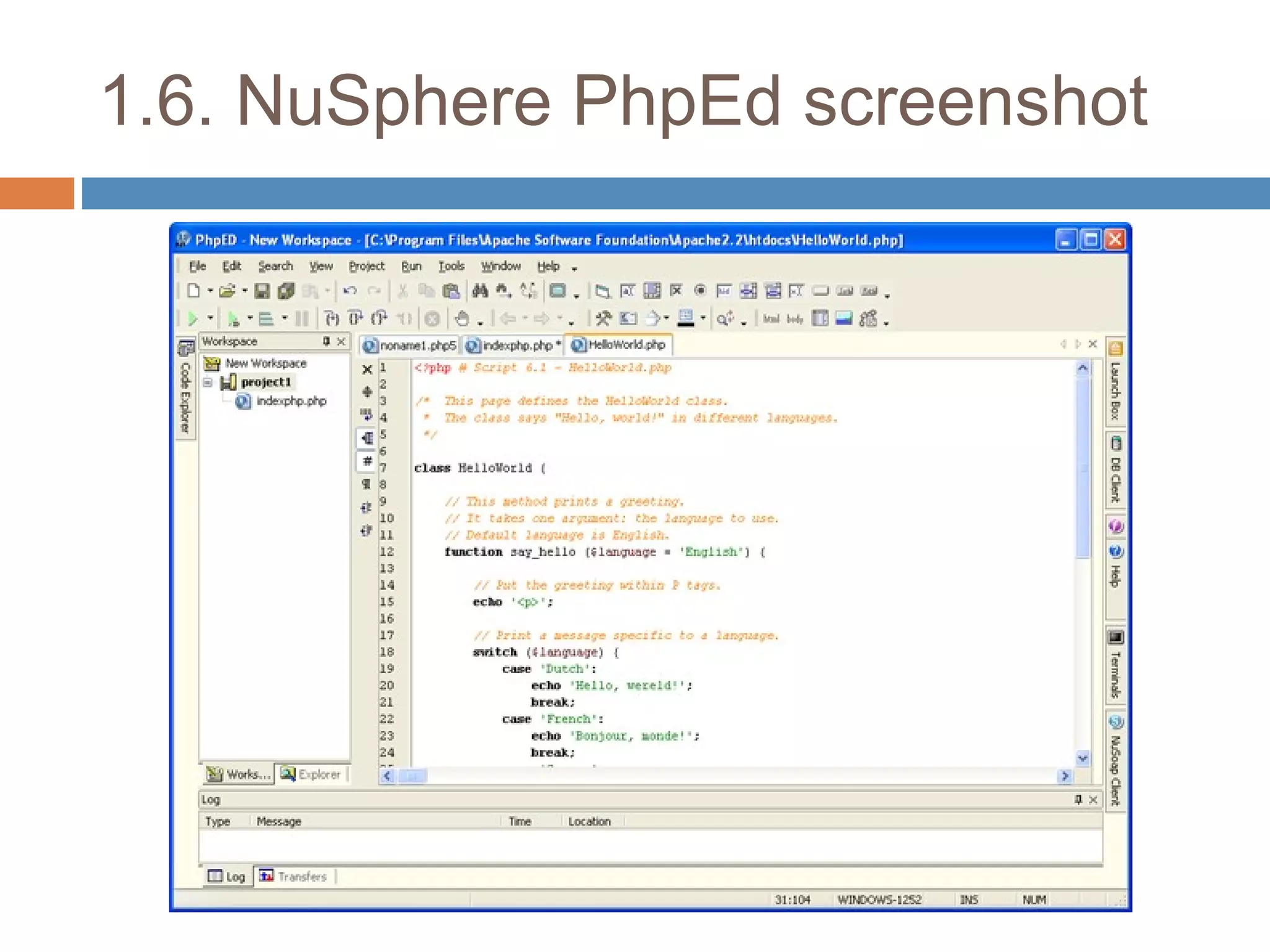Click the WINDOWS-1252 encoding status item
Screen dimensions: 1270x952
coord(879,899)
